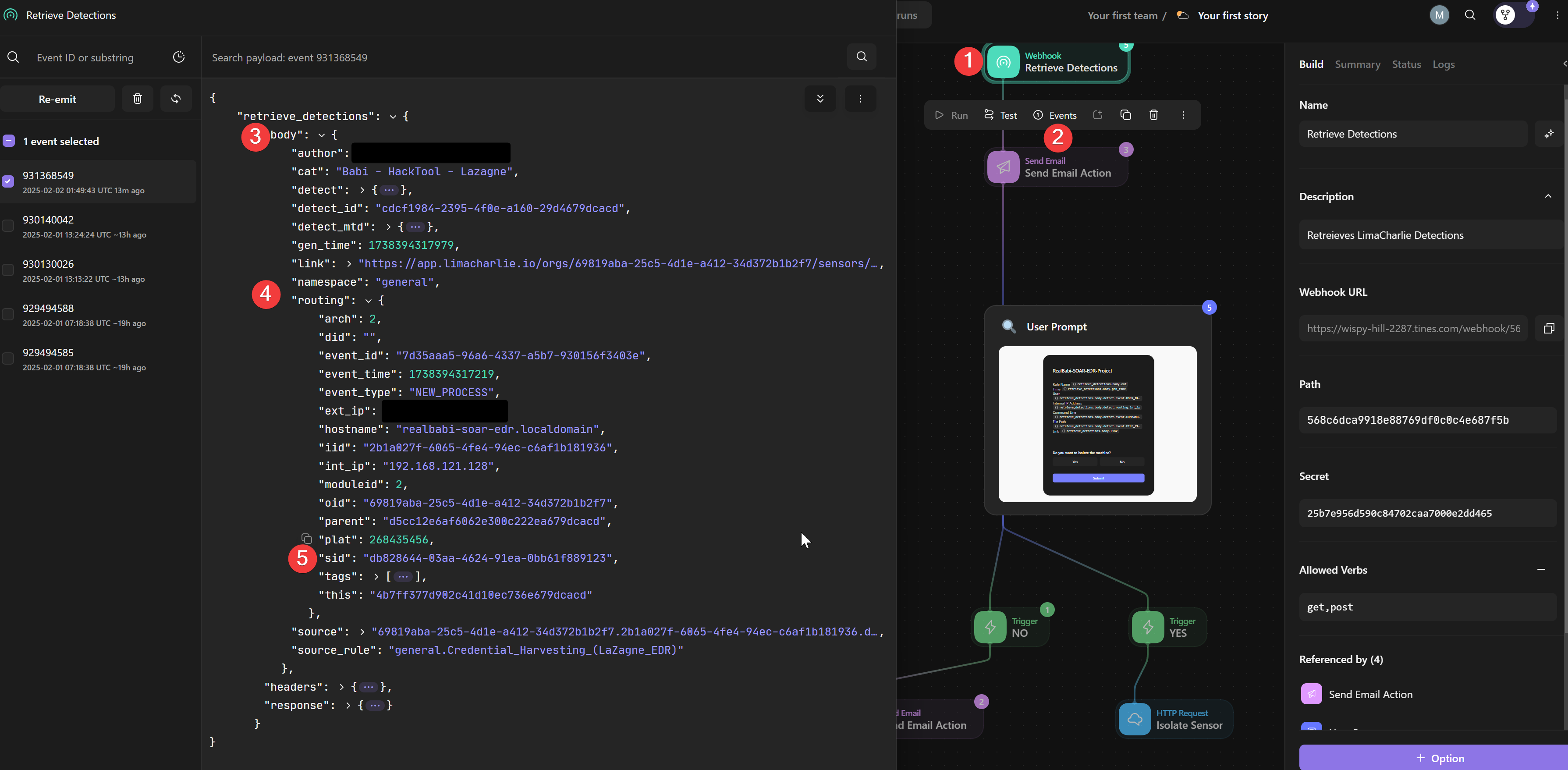This screenshot has height=770, width=1568.
Task: Switch to the Build tab
Action: pos(1310,64)
